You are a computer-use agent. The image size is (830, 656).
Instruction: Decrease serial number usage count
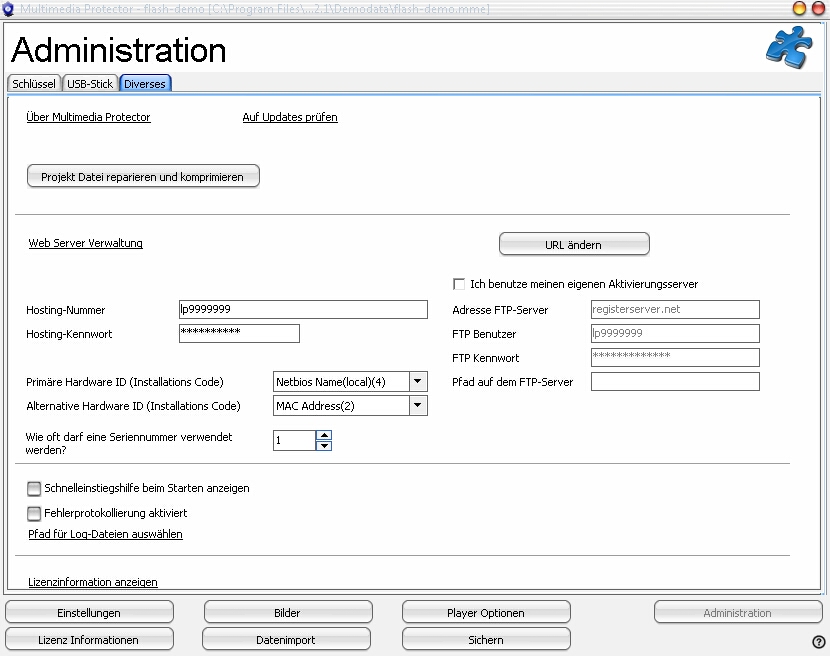click(x=323, y=445)
